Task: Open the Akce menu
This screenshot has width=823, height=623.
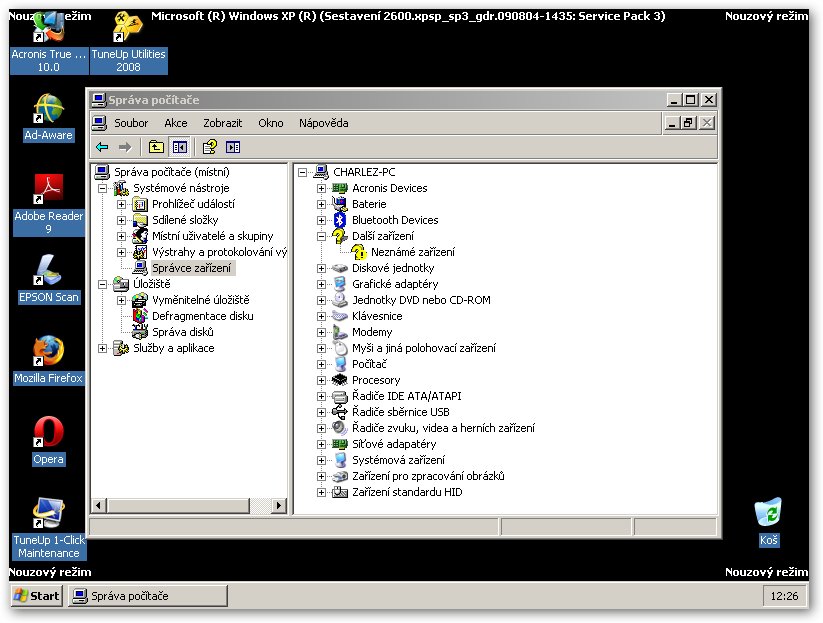Action: click(x=175, y=123)
